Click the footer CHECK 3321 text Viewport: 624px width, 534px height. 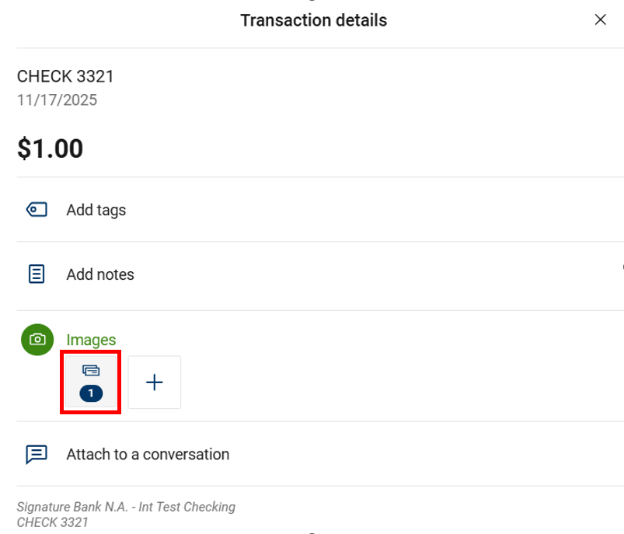(52, 522)
